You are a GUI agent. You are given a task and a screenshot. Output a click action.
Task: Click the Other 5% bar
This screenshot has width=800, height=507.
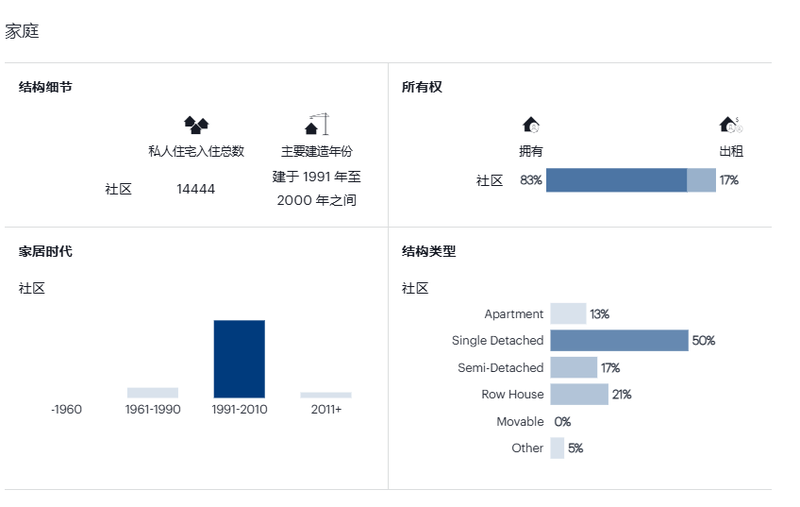(x=557, y=448)
